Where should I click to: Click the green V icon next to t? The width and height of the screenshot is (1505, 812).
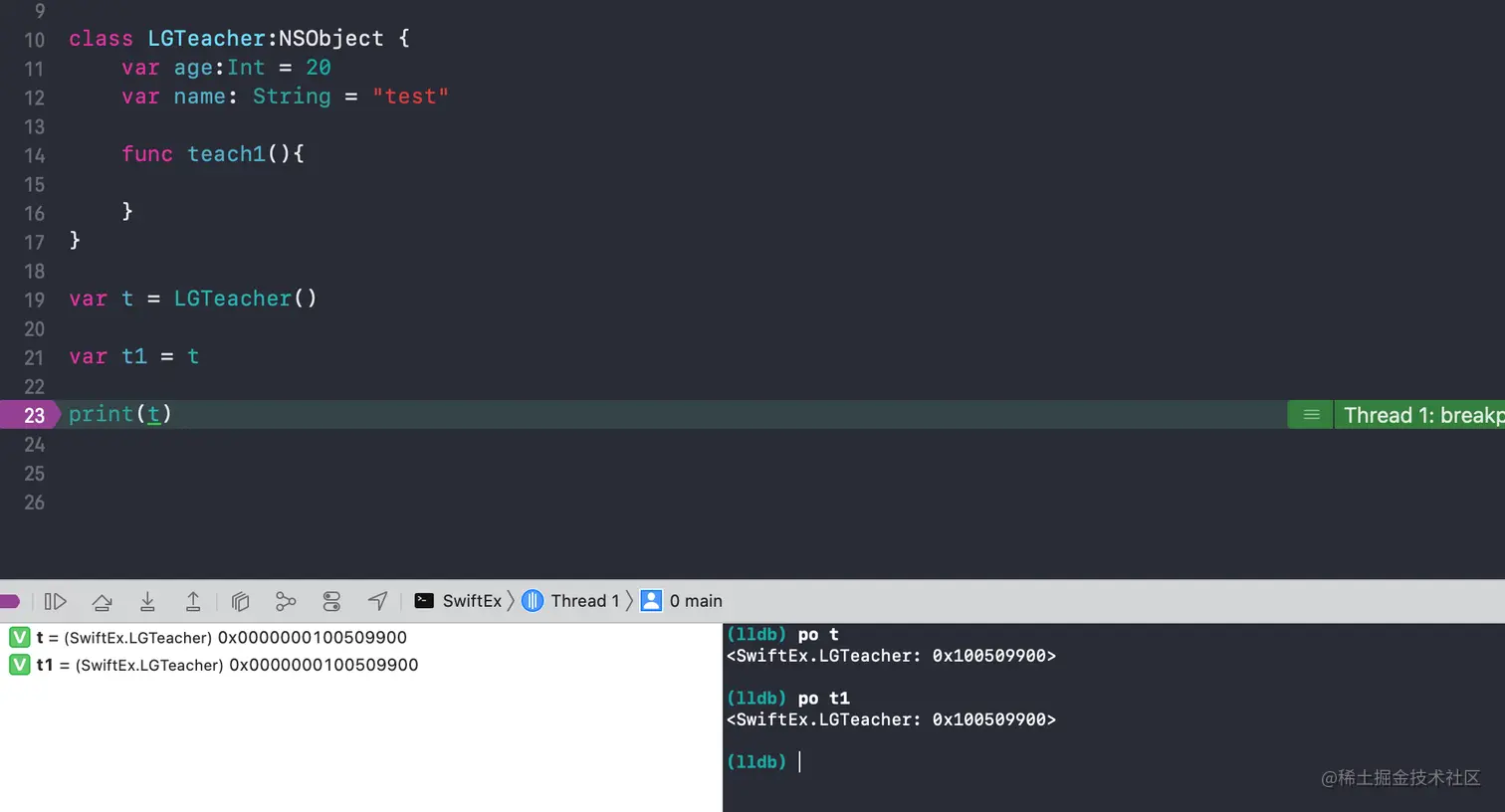[x=19, y=637]
